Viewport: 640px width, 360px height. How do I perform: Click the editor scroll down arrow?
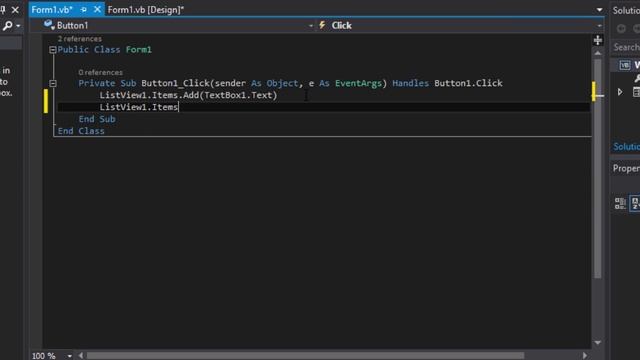pos(598,342)
